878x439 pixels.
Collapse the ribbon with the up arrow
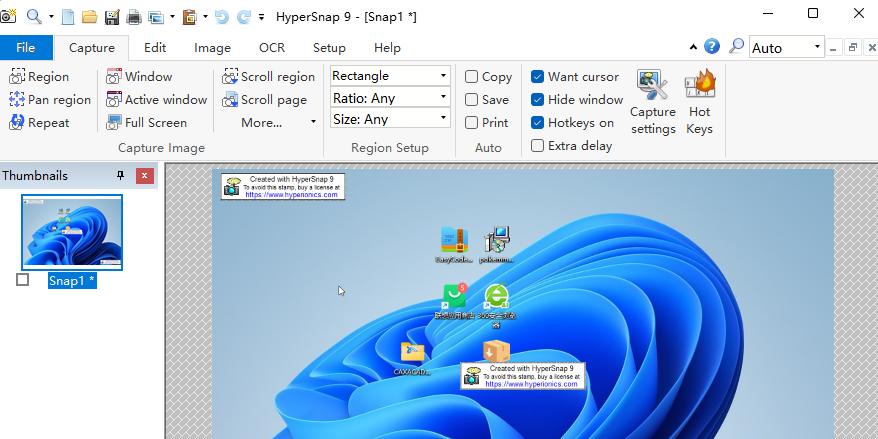click(x=694, y=47)
